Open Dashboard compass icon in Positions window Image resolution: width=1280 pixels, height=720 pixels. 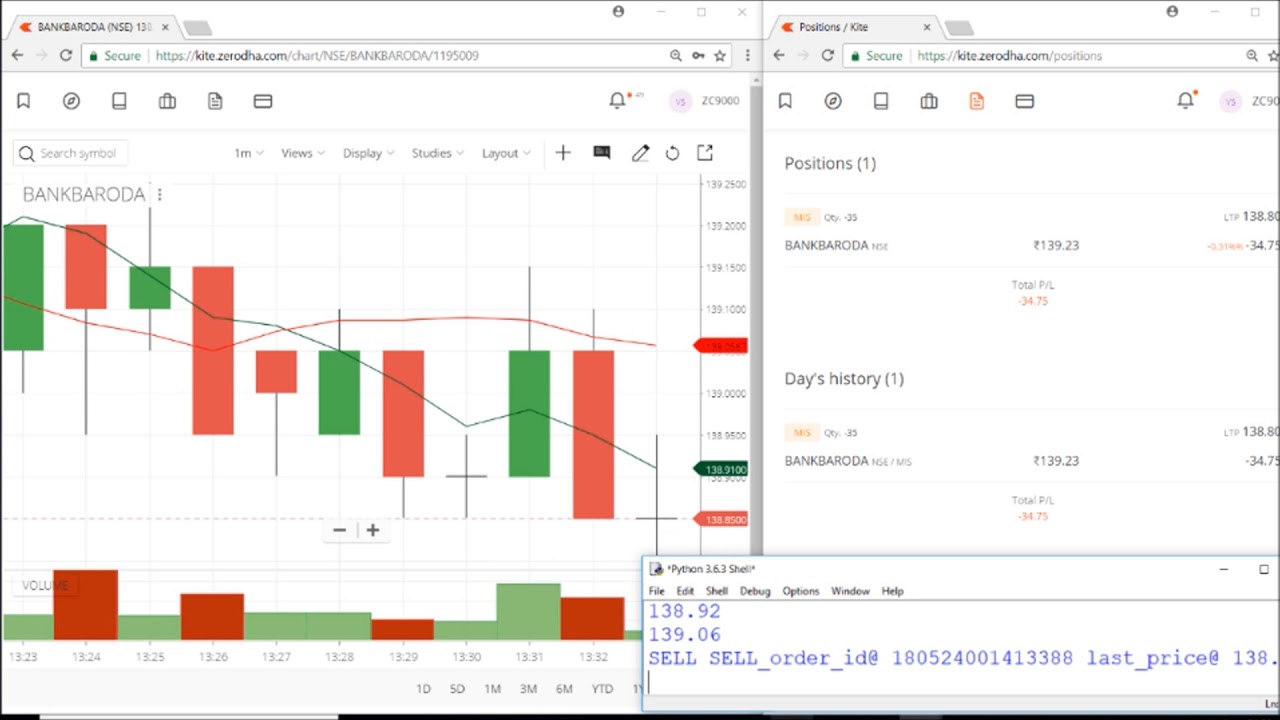click(x=833, y=101)
